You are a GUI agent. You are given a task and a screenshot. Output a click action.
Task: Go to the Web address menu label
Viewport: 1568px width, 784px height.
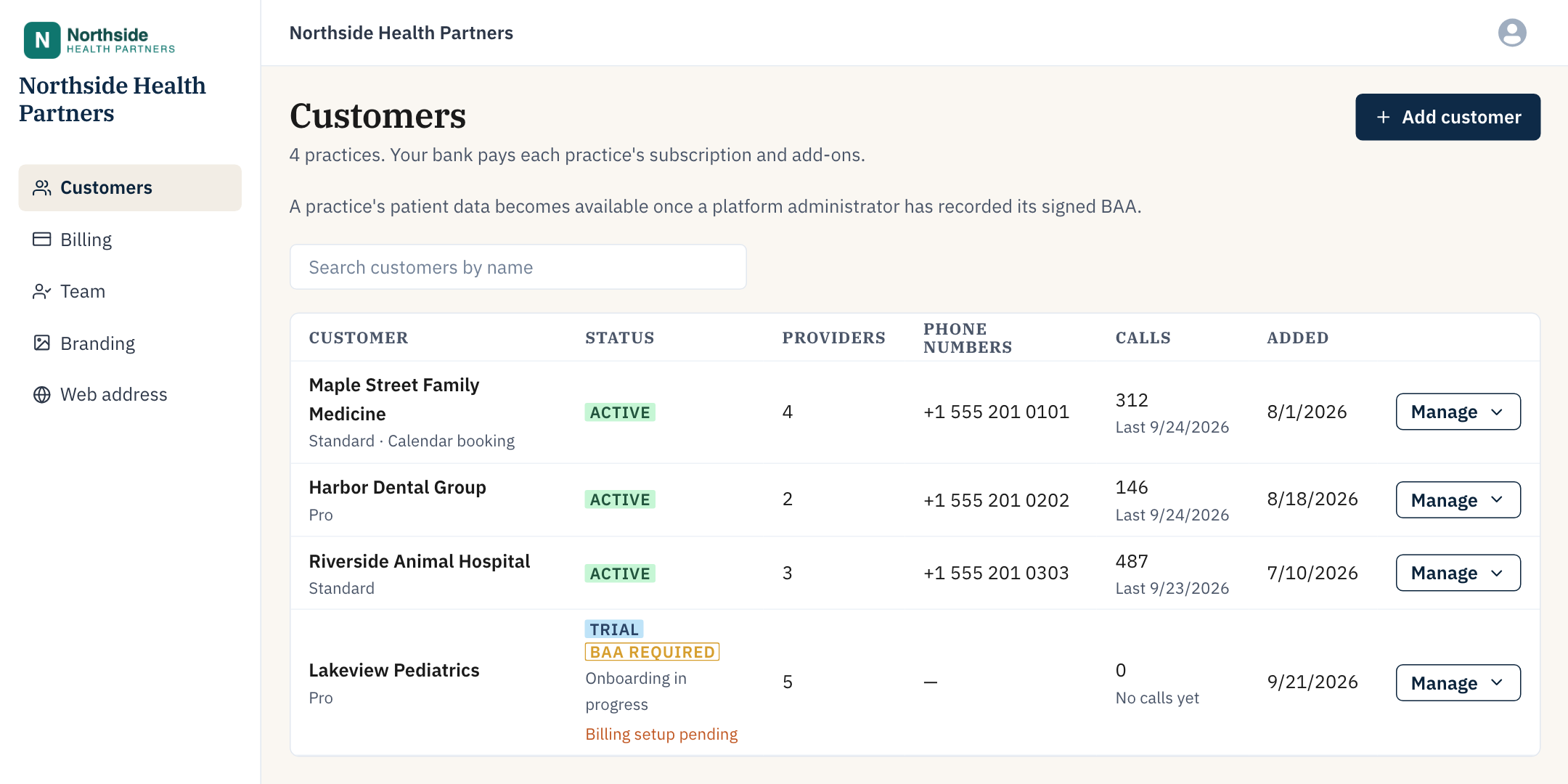click(113, 395)
